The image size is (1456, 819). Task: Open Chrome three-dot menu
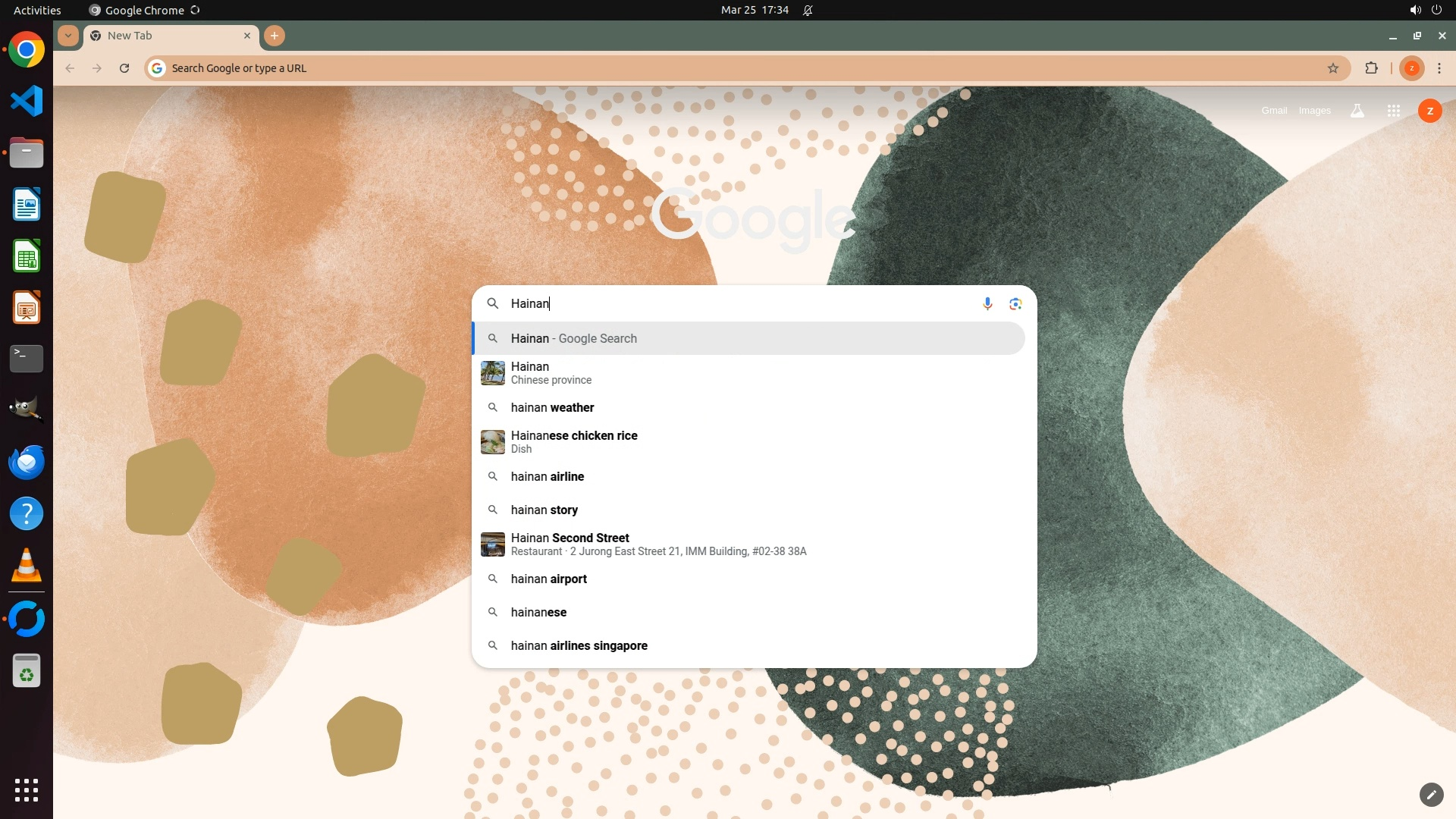1439,68
